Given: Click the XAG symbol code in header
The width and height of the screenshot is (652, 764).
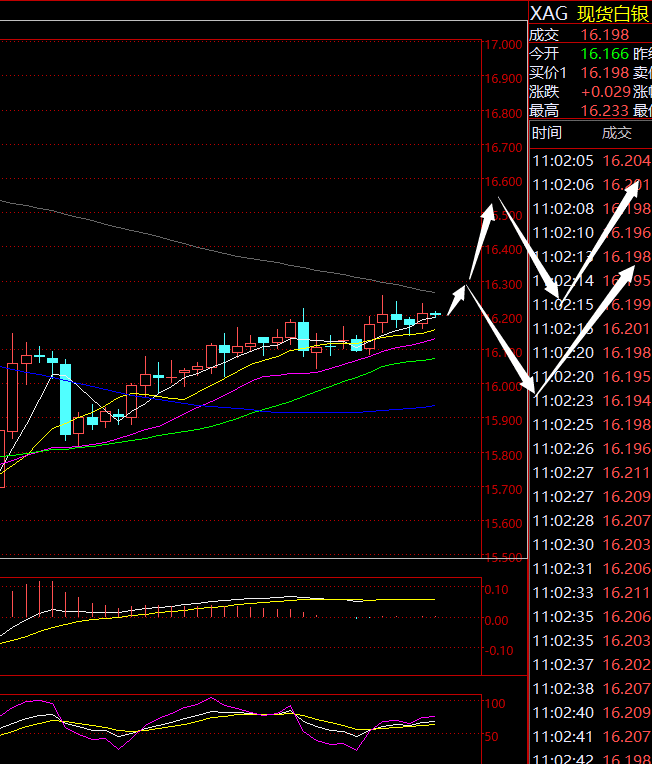Looking at the screenshot, I should (x=549, y=13).
